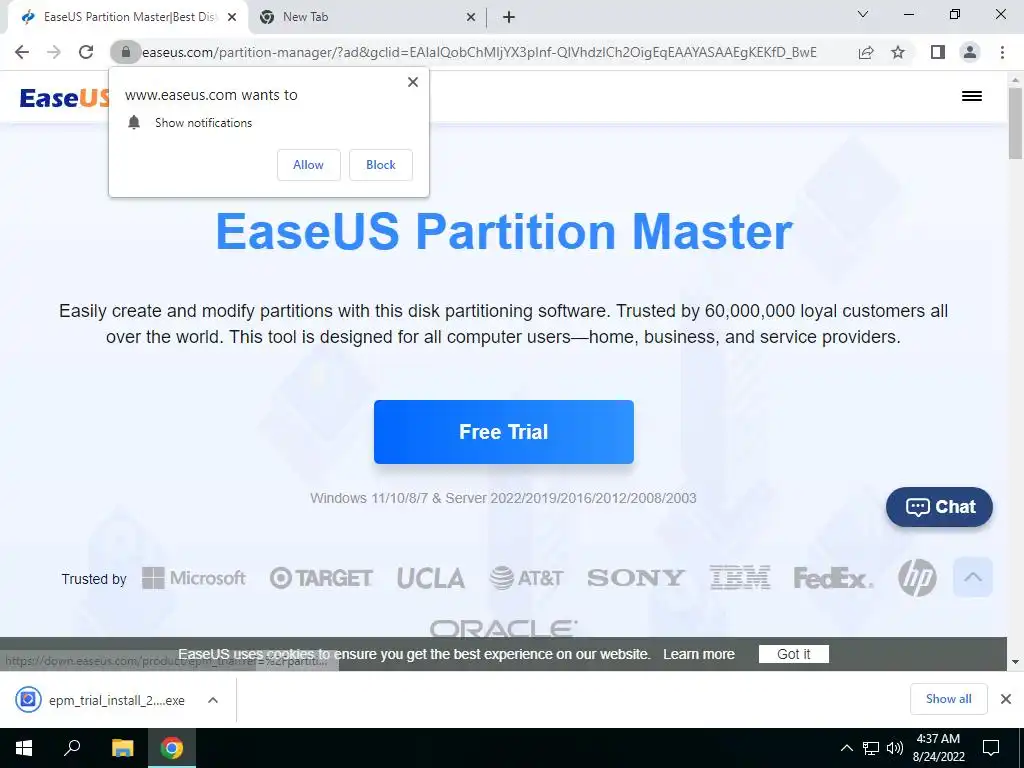Screen dimensions: 1024x768
Task: Allow notifications from easeus.com
Action: [x=308, y=165]
